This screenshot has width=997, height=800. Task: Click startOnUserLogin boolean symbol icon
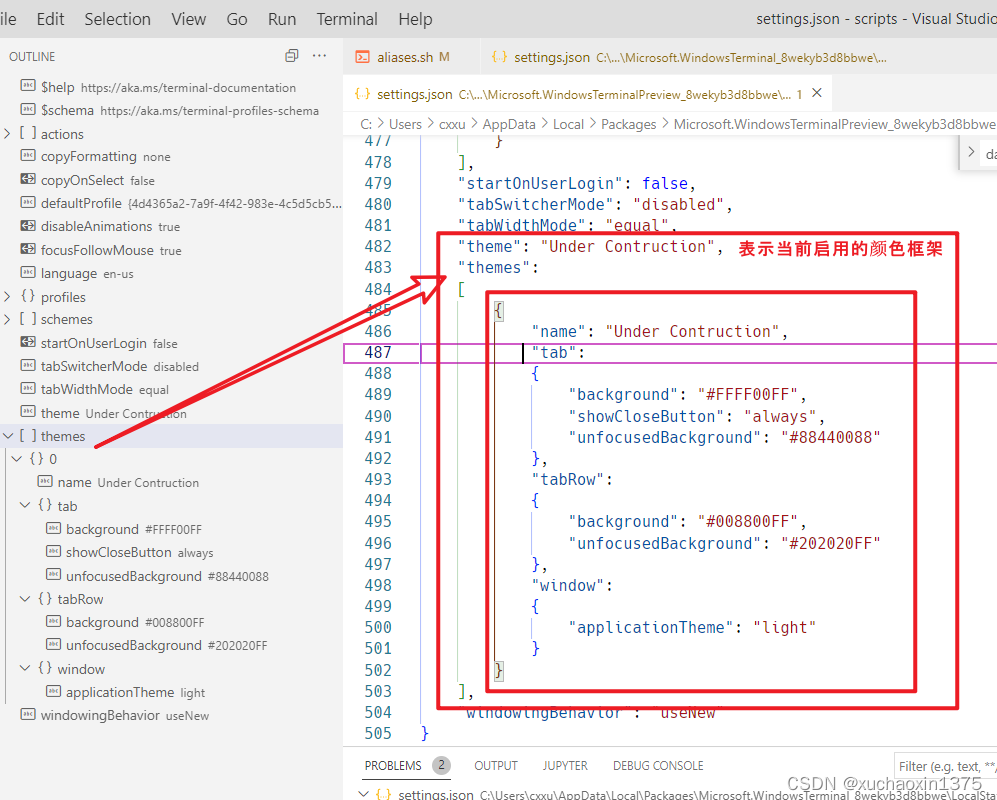28,342
